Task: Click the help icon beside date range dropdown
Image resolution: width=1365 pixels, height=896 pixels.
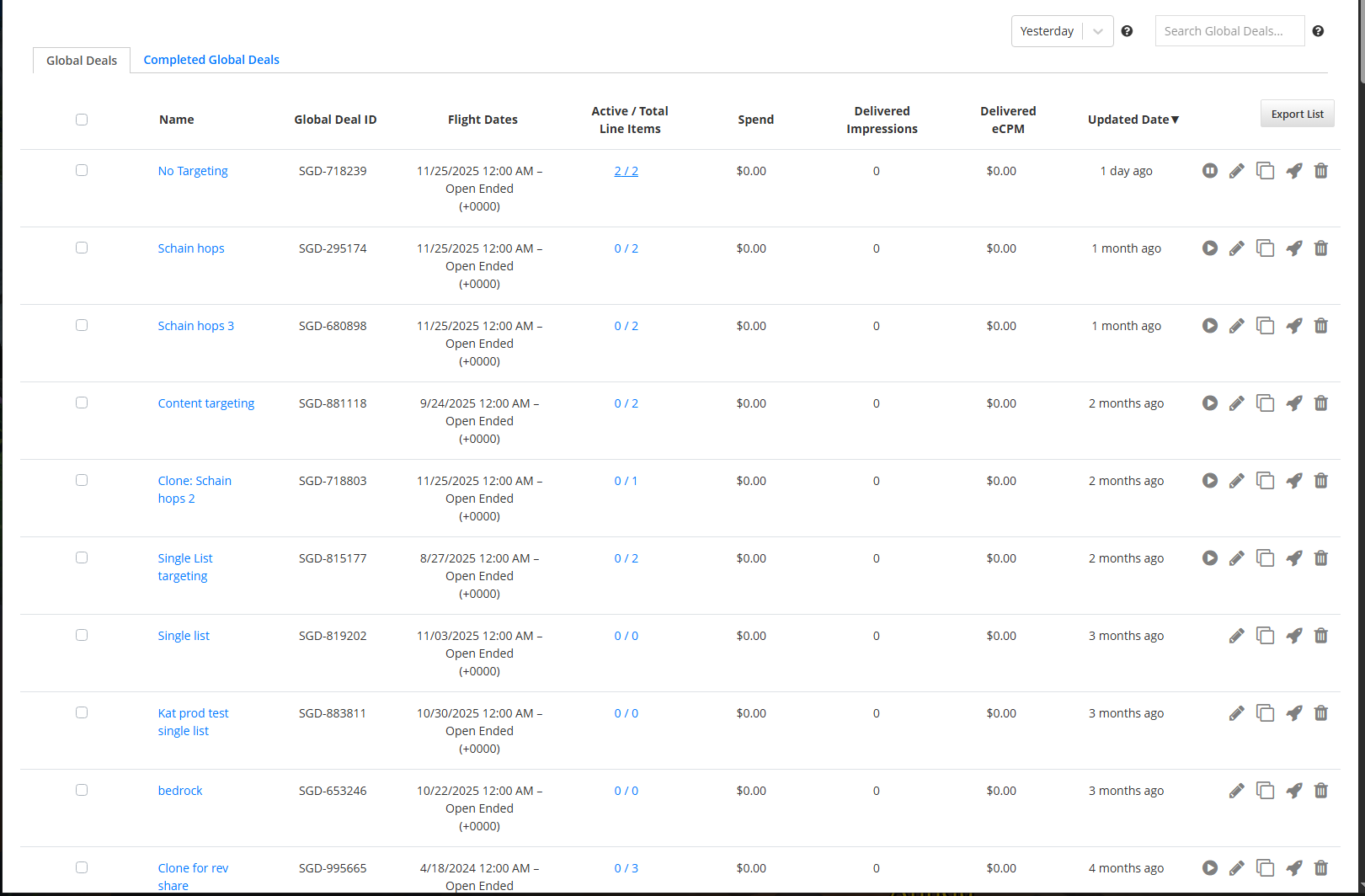Action: pyautogui.click(x=1127, y=31)
